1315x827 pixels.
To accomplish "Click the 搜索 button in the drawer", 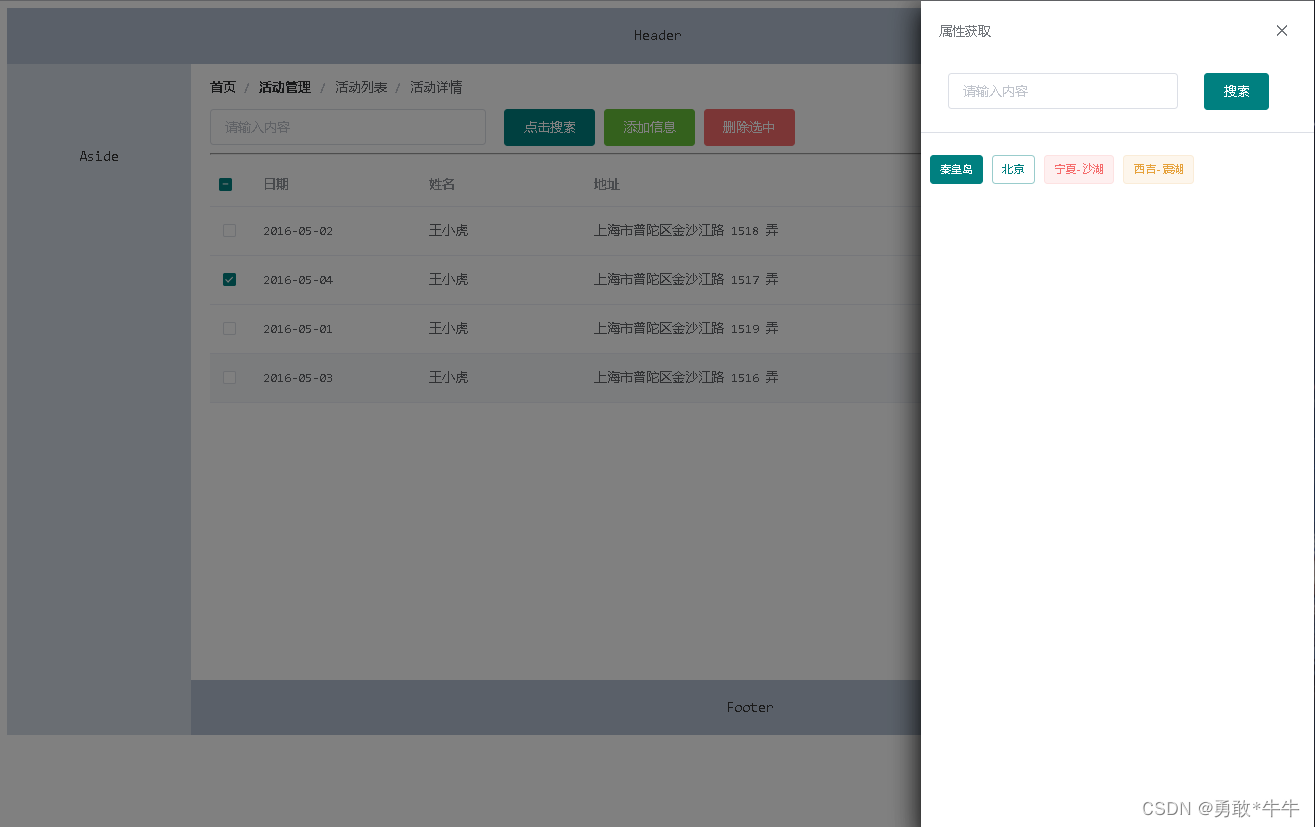I will tap(1236, 91).
